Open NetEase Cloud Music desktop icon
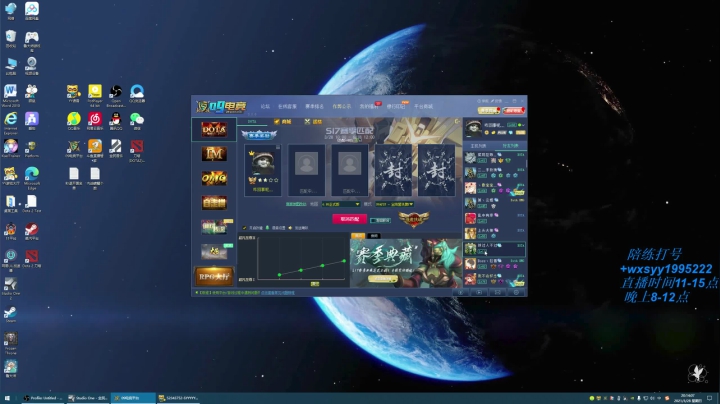The height and width of the screenshot is (404, 720). pos(95,122)
